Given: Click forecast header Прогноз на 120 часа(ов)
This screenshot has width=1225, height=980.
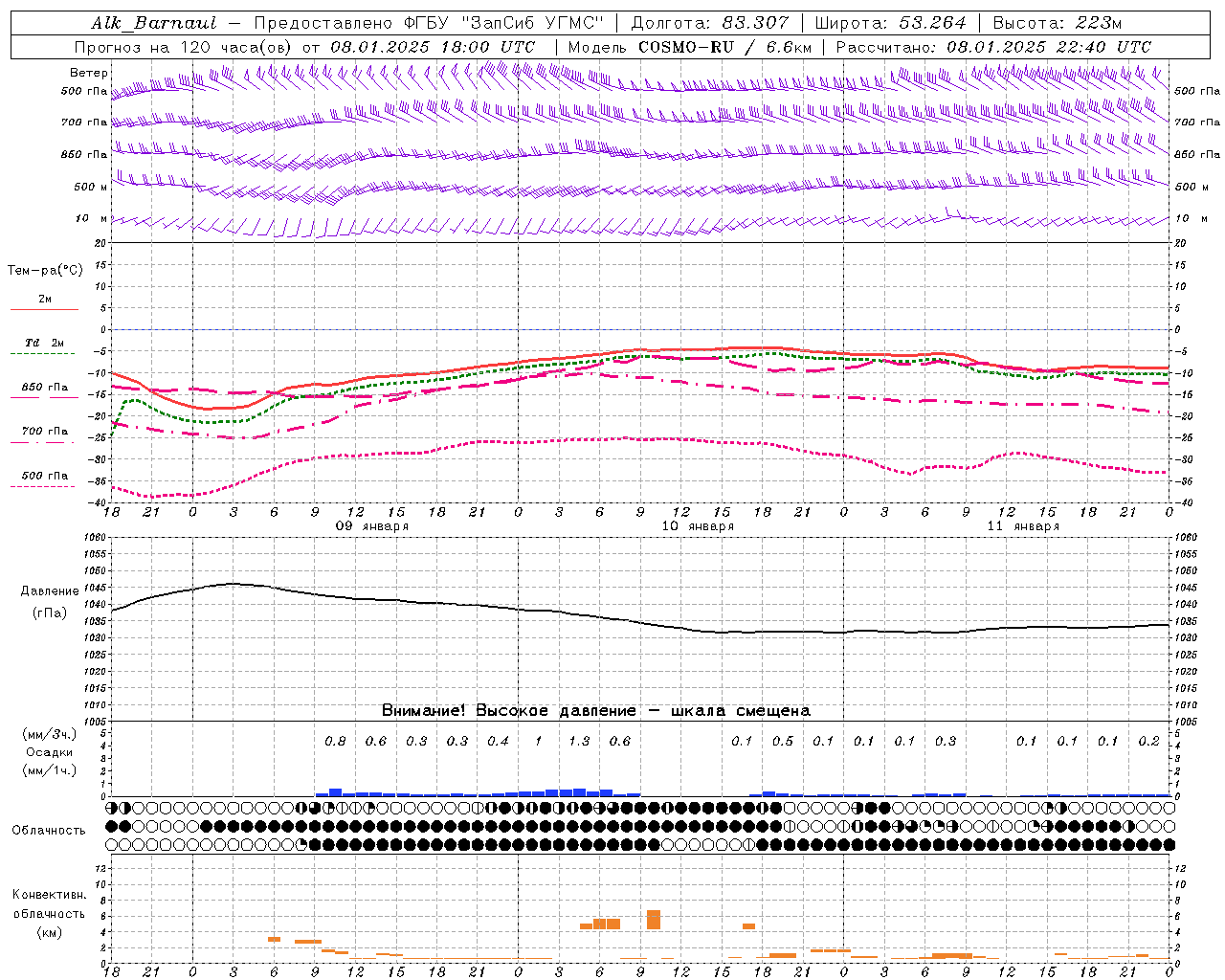Looking at the screenshot, I should click(x=184, y=47).
